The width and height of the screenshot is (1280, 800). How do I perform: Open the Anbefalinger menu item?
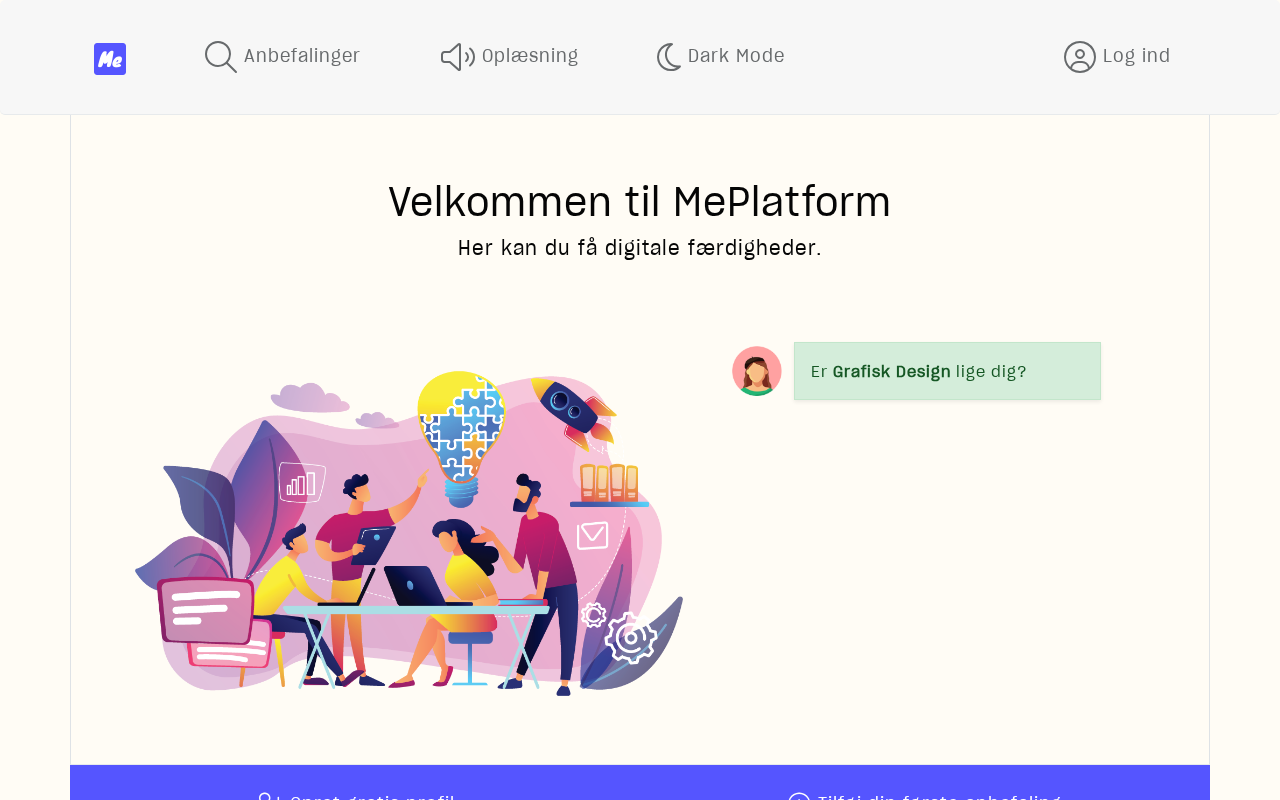282,57
